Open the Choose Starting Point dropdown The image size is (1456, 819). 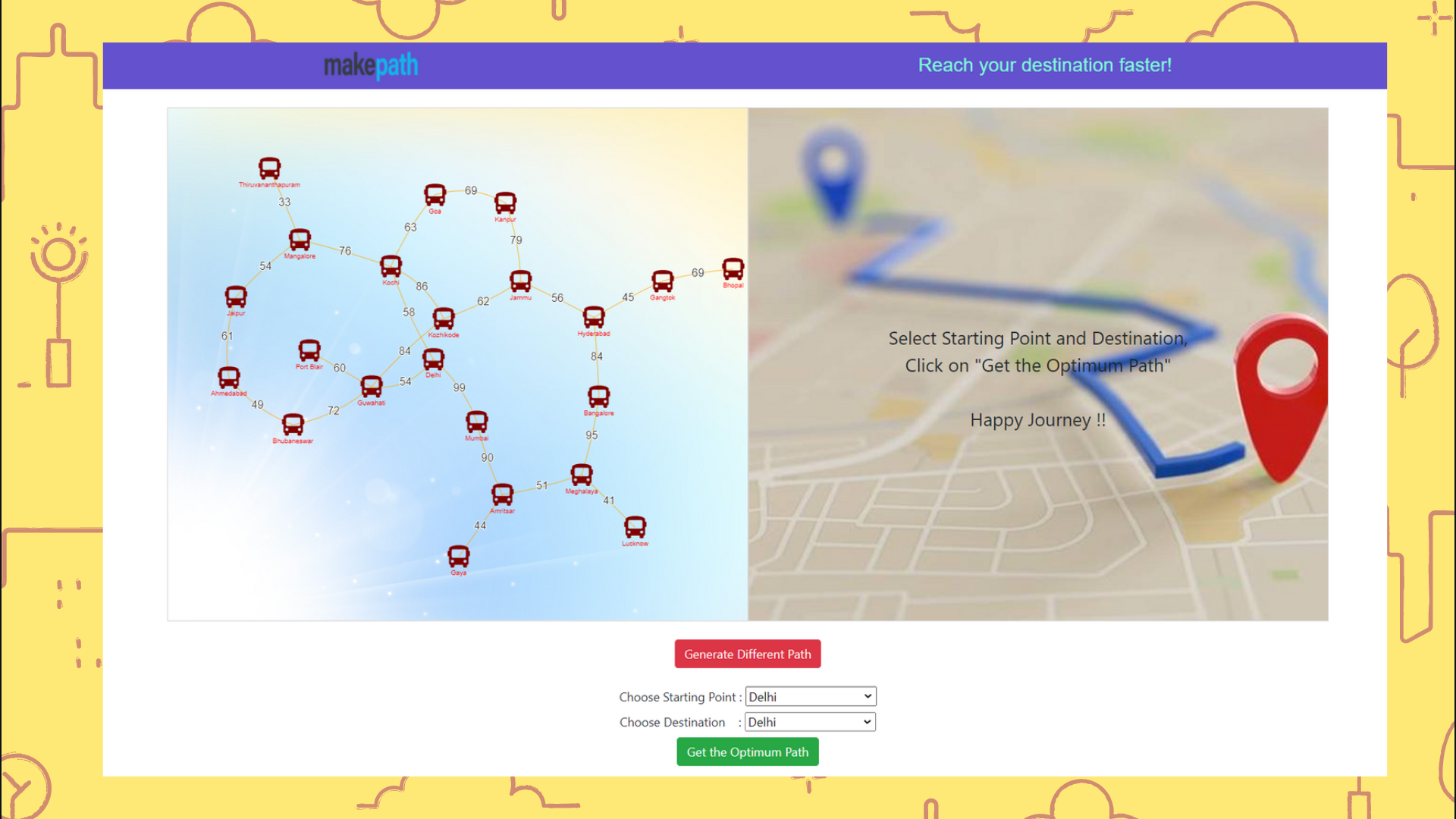click(810, 696)
